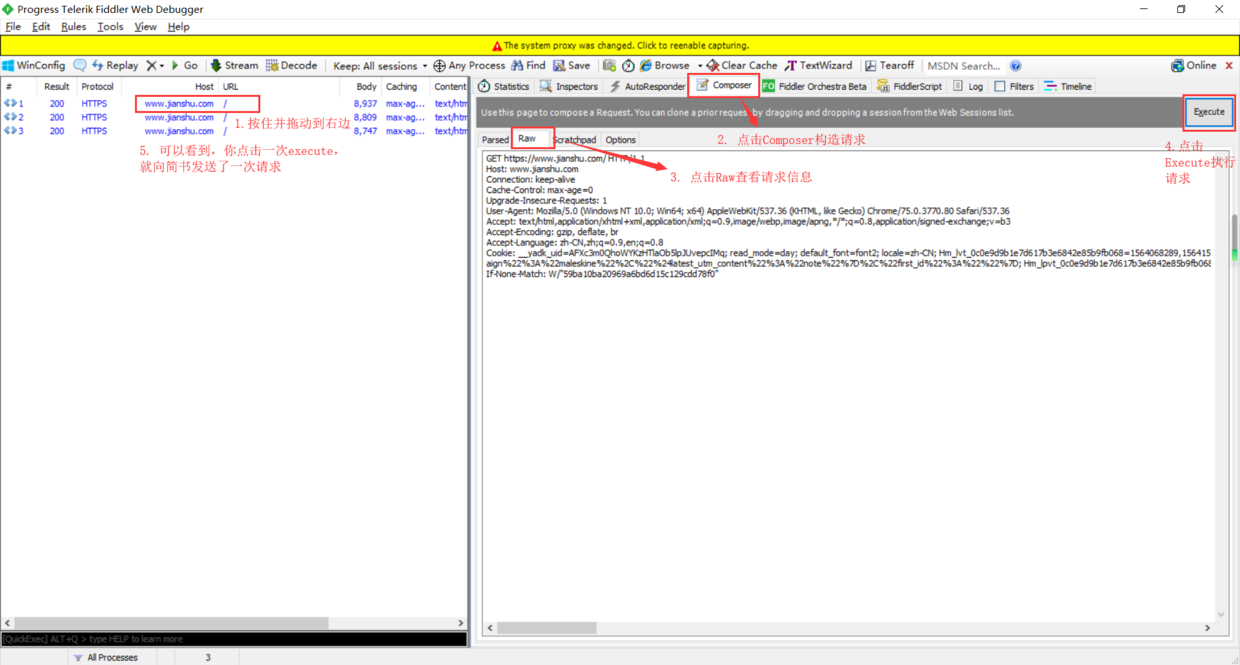The width and height of the screenshot is (1240, 665).
Task: Open Find sessions dialog
Action: pyautogui.click(x=528, y=66)
